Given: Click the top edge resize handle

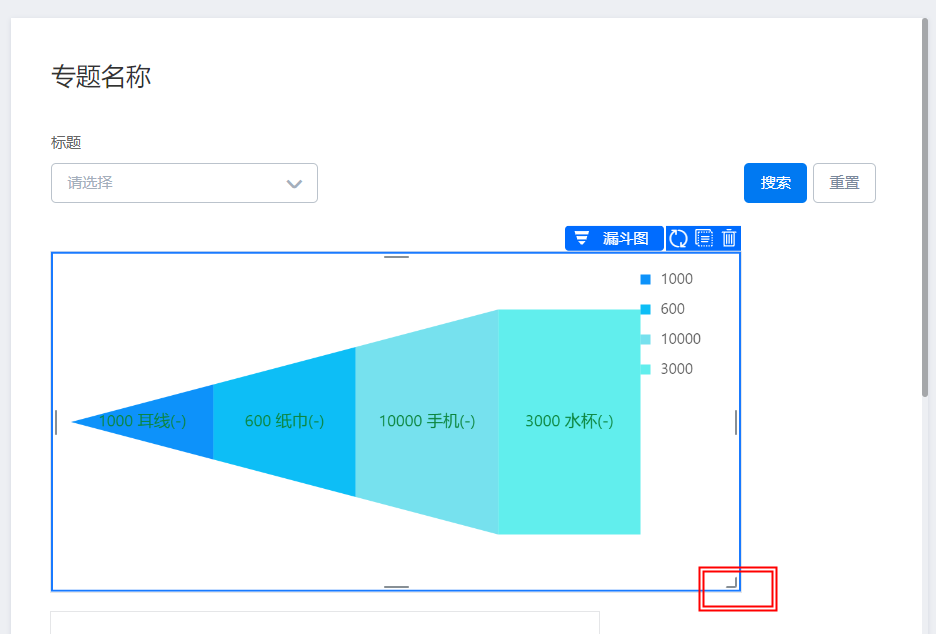Looking at the screenshot, I should (396, 257).
